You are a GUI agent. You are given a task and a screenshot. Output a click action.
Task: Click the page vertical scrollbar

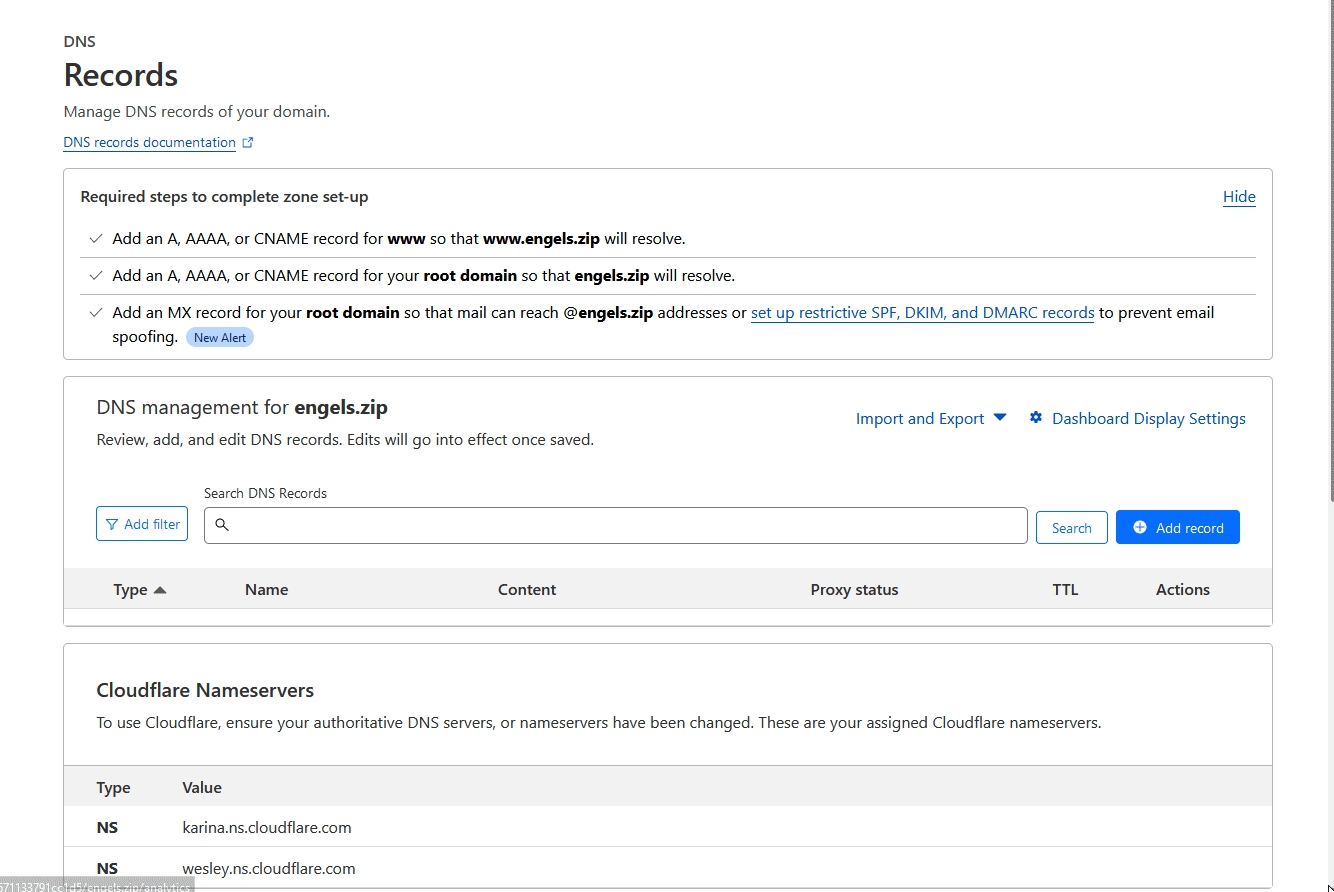(1330, 250)
